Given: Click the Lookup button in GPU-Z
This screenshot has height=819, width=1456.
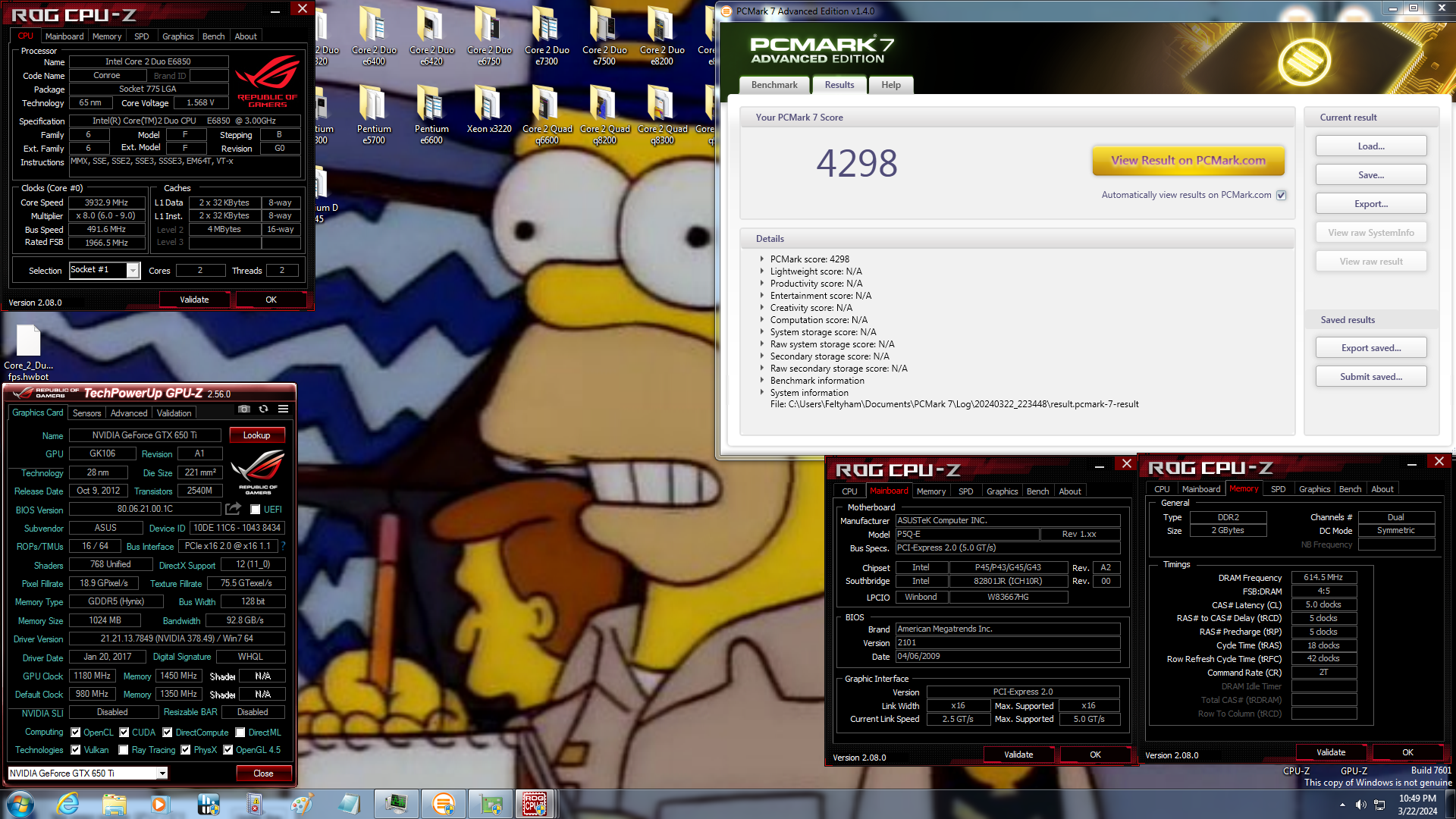Looking at the screenshot, I should [256, 435].
